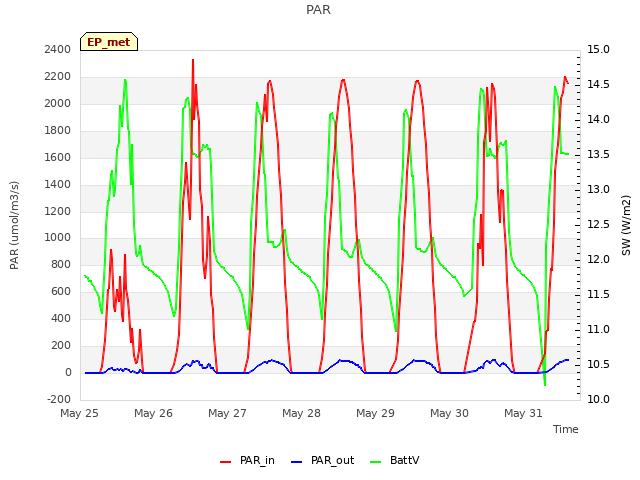Click the 400 left axis value
640x480 pixels.
click(x=61, y=318)
